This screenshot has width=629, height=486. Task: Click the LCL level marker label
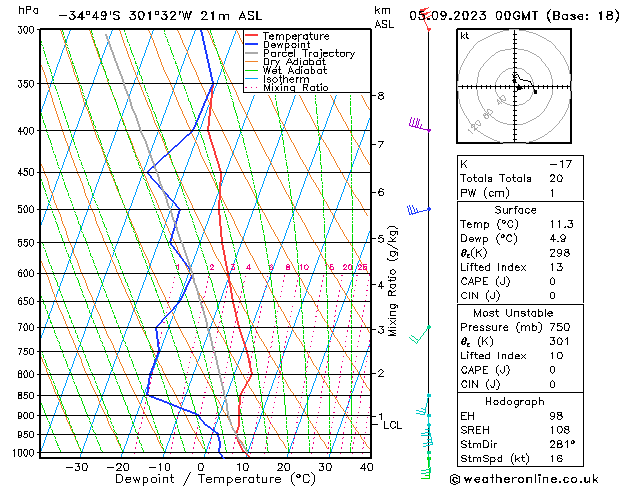point(392,425)
